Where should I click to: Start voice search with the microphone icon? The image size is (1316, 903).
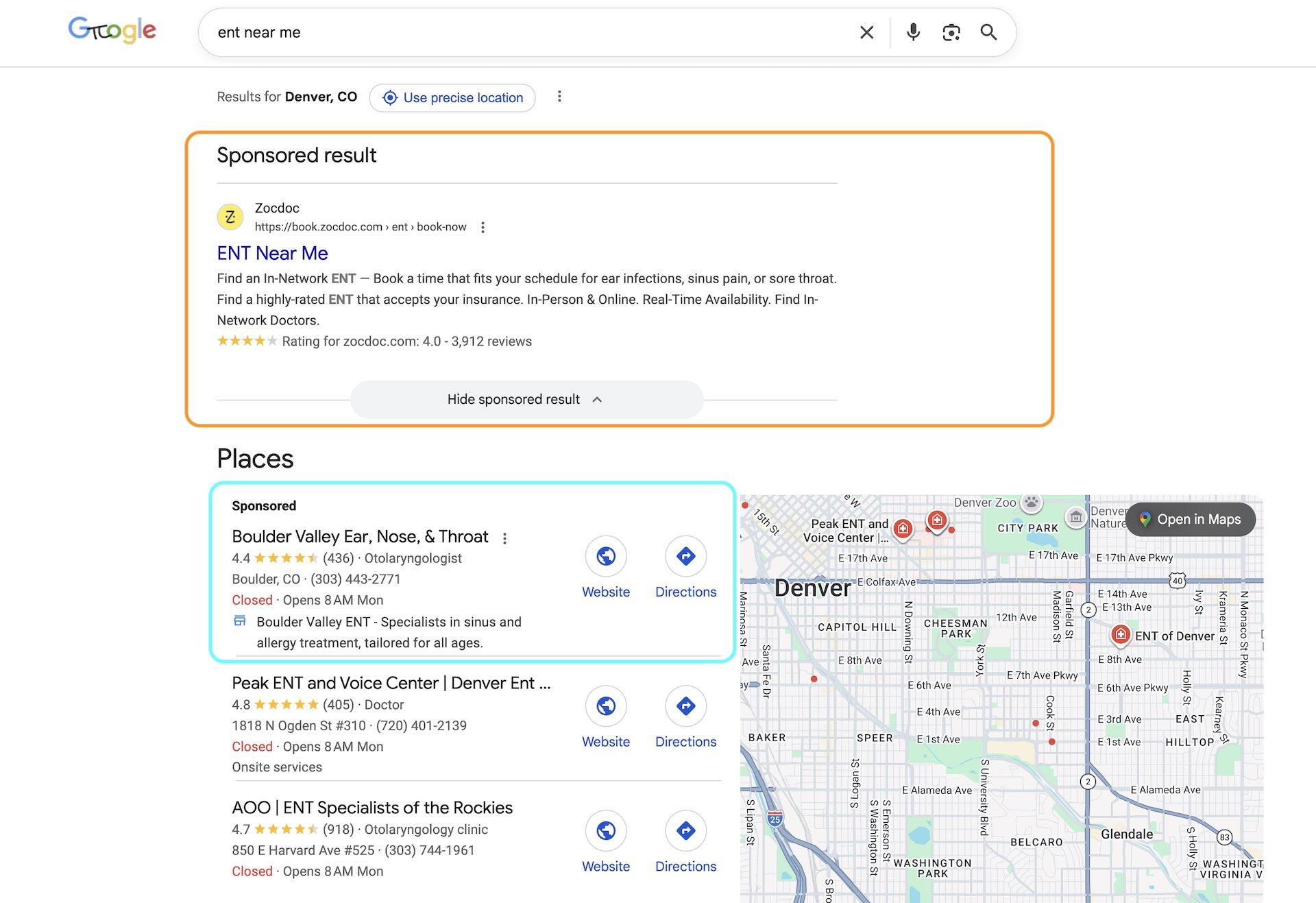click(912, 32)
